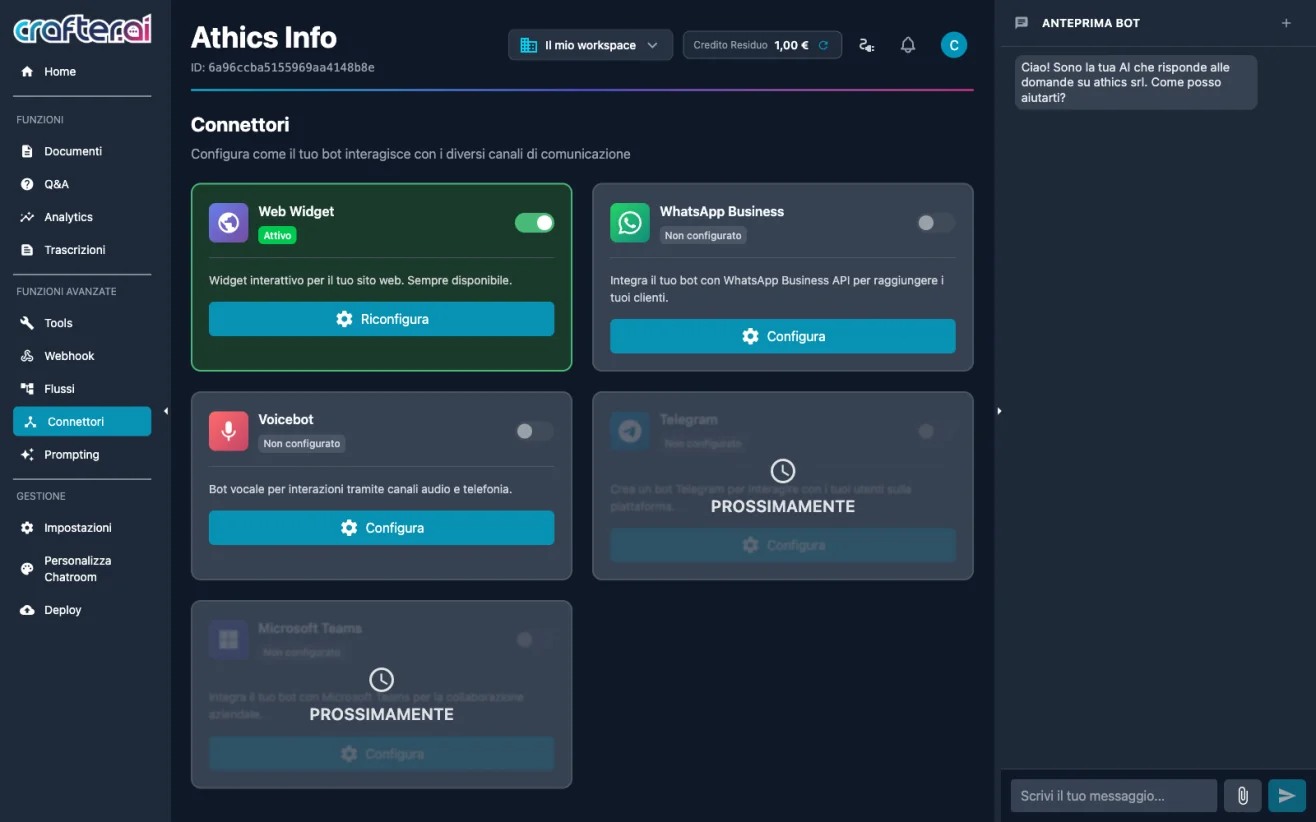Viewport: 1316px width, 822px height.
Task: Collapse the bot preview panel arrow
Action: (999, 411)
